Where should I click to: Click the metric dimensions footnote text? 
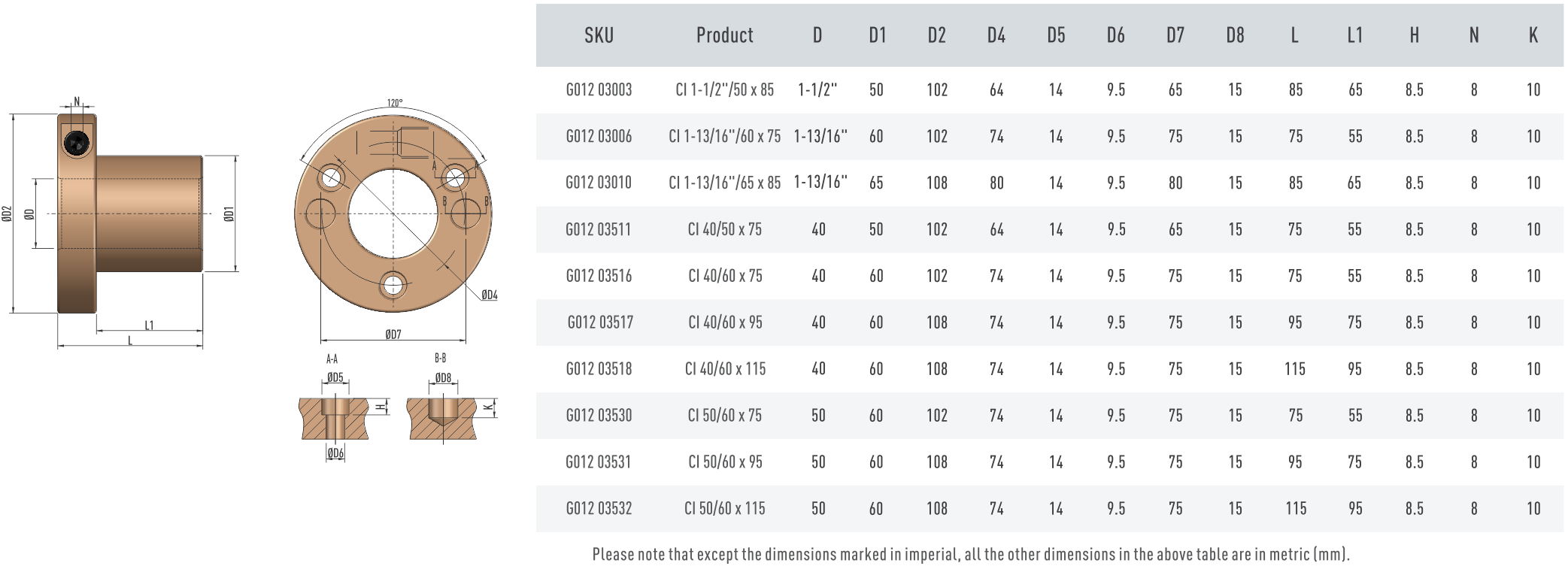click(x=971, y=555)
